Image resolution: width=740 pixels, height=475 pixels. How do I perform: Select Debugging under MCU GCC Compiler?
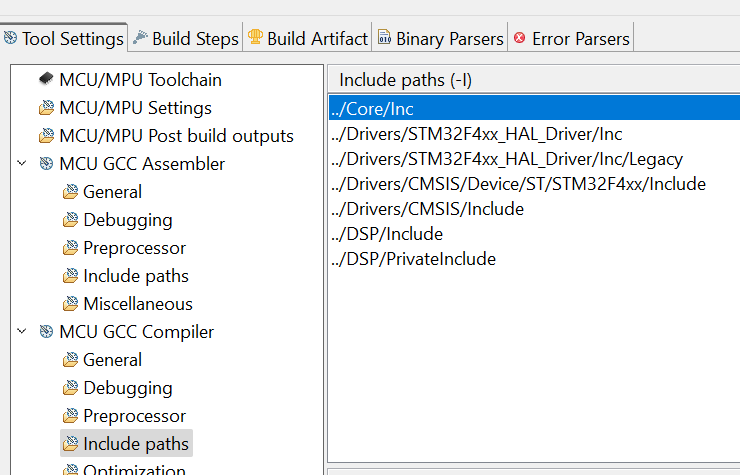pyautogui.click(x=127, y=388)
